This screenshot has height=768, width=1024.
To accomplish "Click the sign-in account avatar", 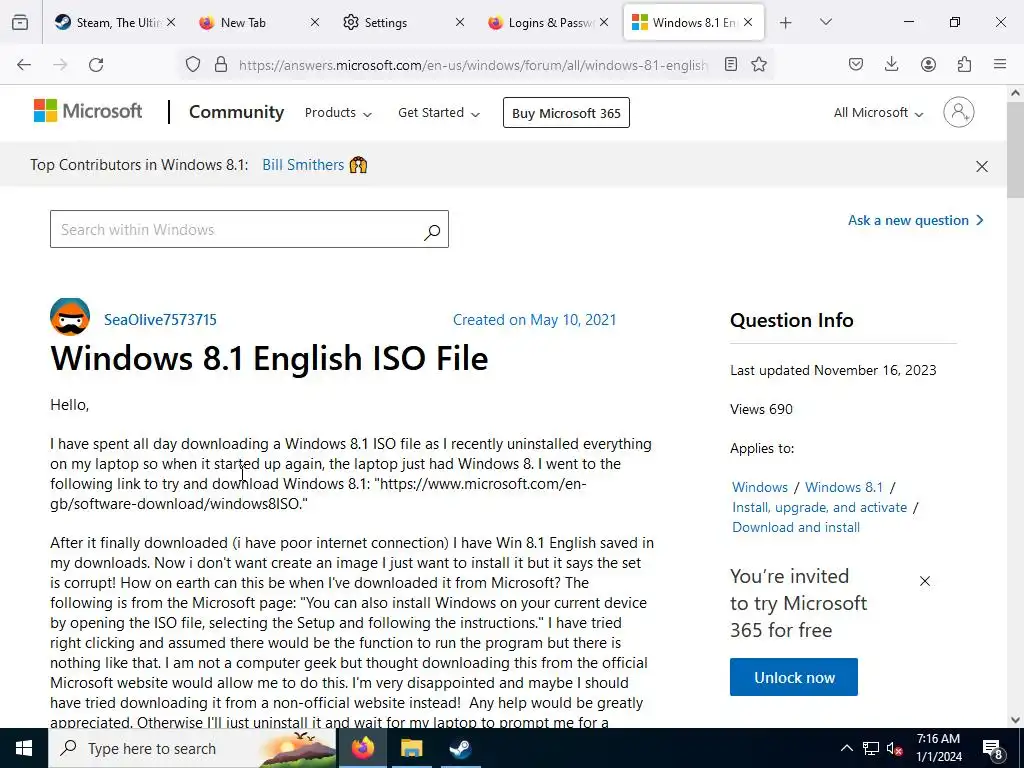I will [x=958, y=112].
